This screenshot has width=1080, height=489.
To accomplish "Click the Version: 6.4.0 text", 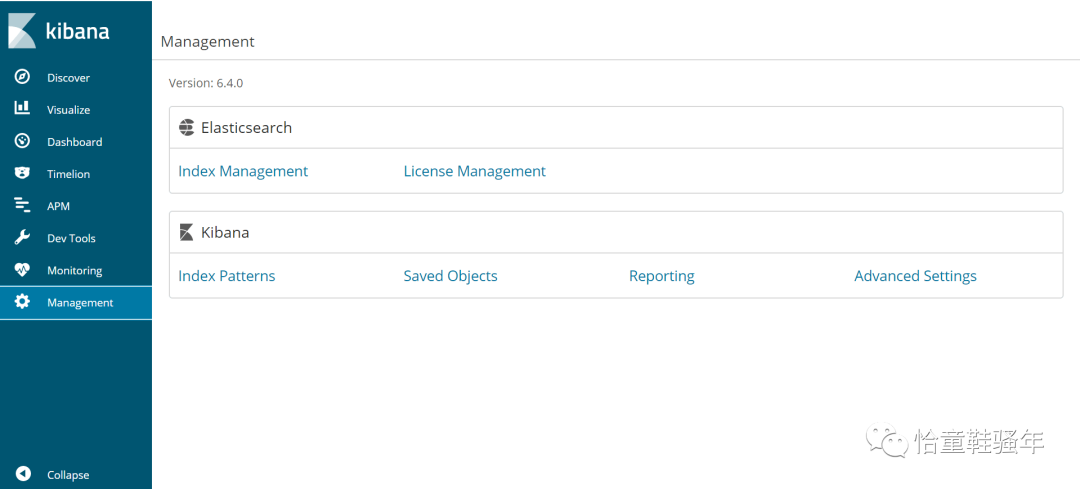I will coord(206,83).
